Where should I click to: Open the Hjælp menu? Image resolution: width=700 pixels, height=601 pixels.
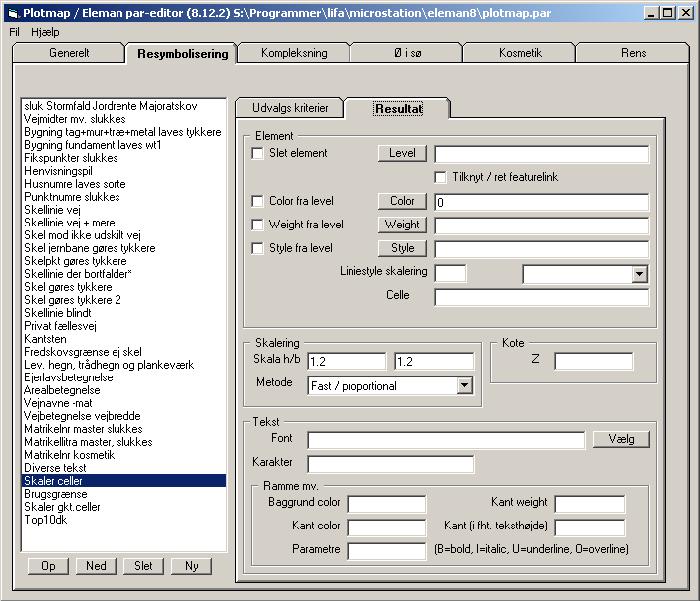pos(45,32)
